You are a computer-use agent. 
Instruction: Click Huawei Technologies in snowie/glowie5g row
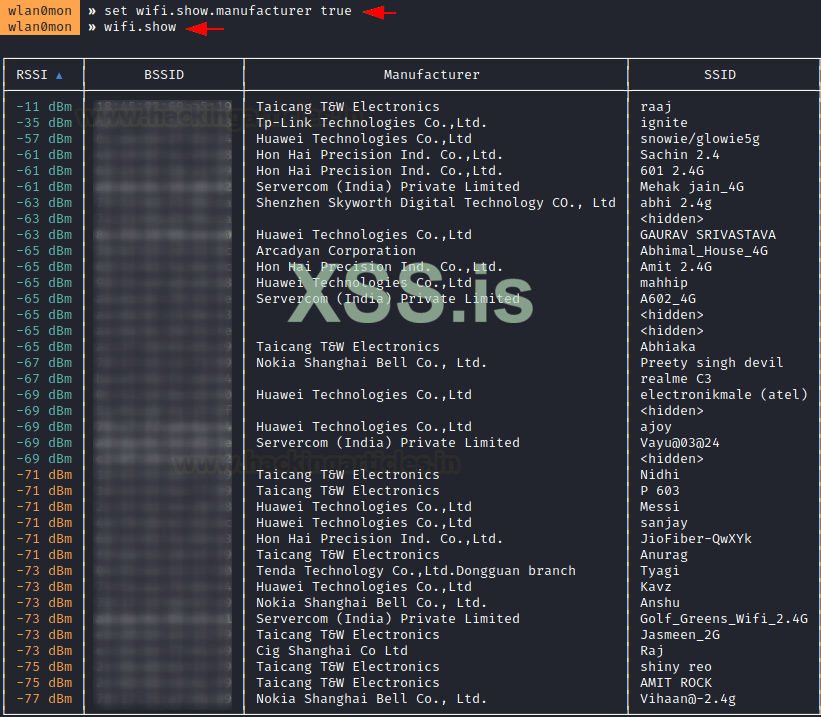tap(363, 139)
